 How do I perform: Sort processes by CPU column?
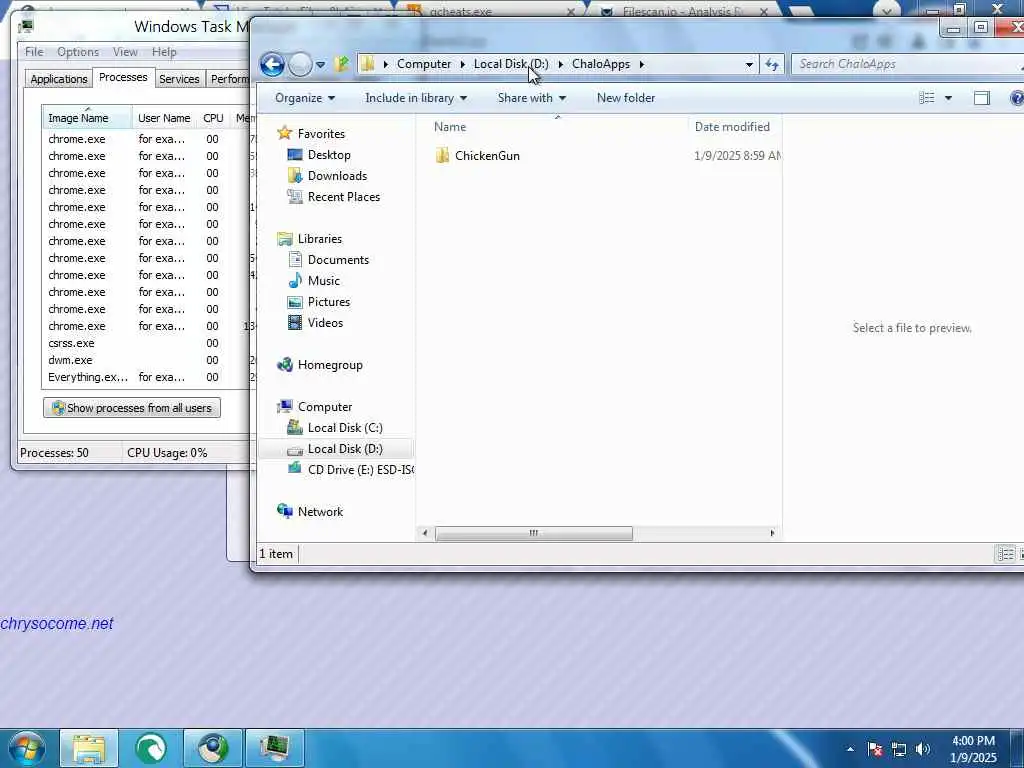point(213,118)
